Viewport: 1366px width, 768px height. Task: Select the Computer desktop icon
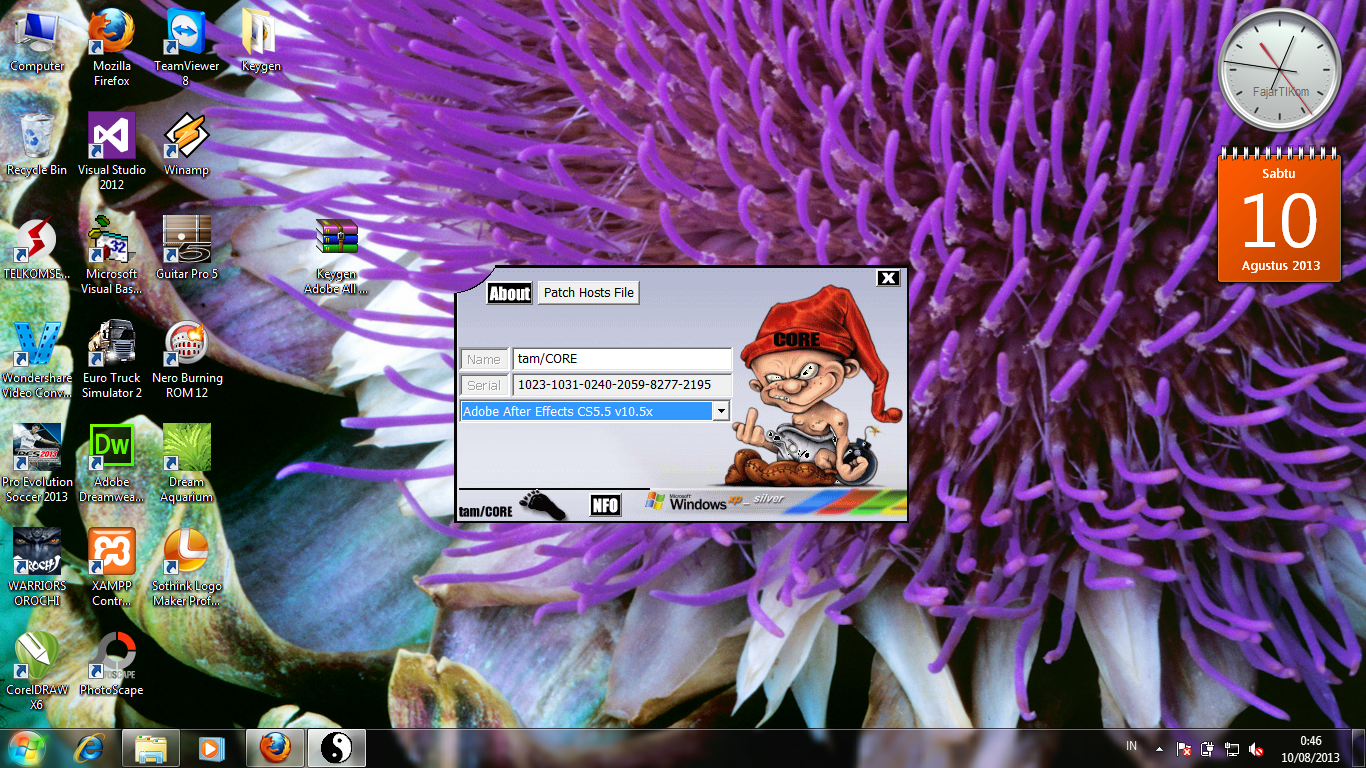click(x=37, y=42)
